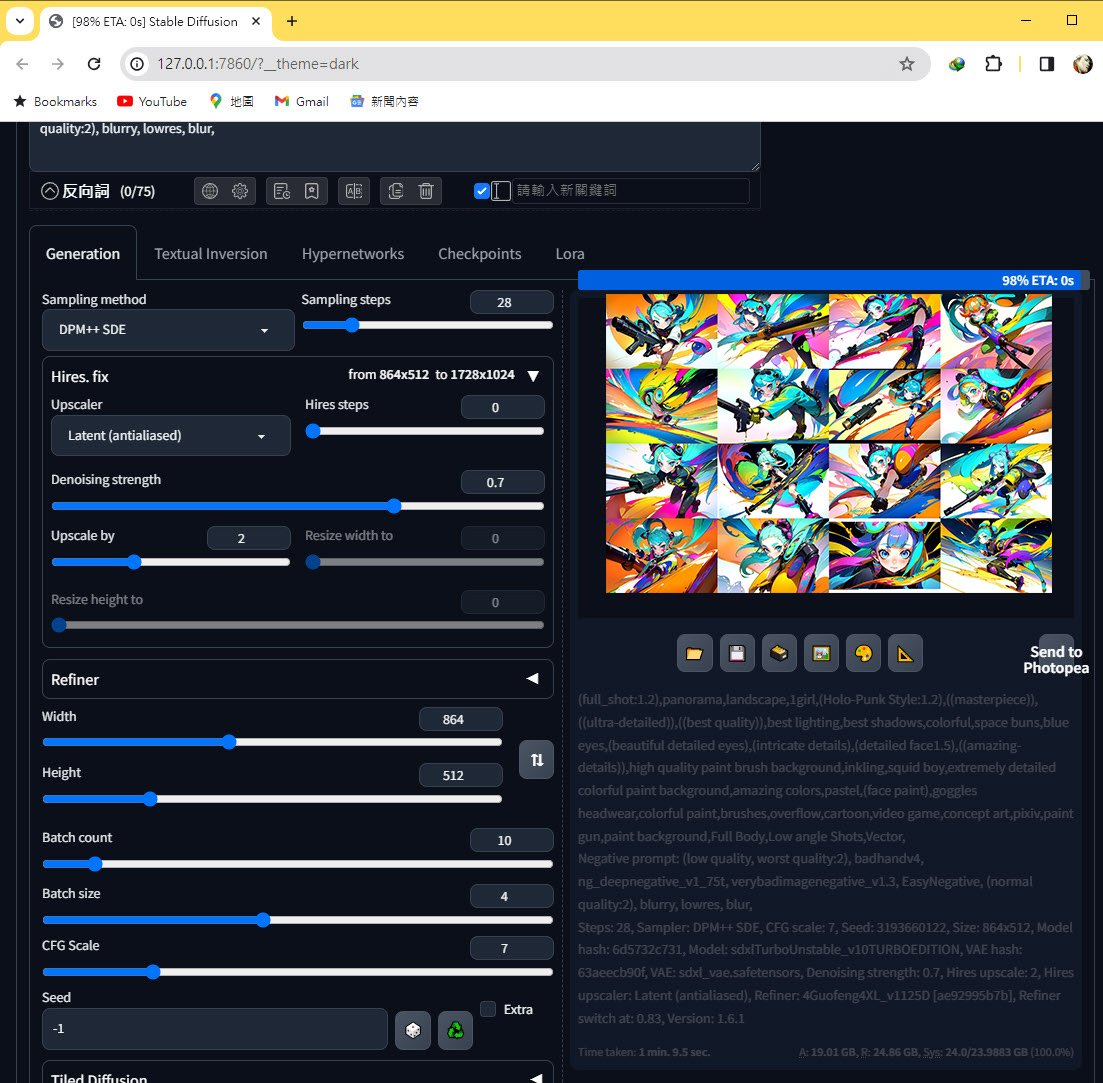Open the YouTube bookmark
1103x1083 pixels.
click(152, 101)
